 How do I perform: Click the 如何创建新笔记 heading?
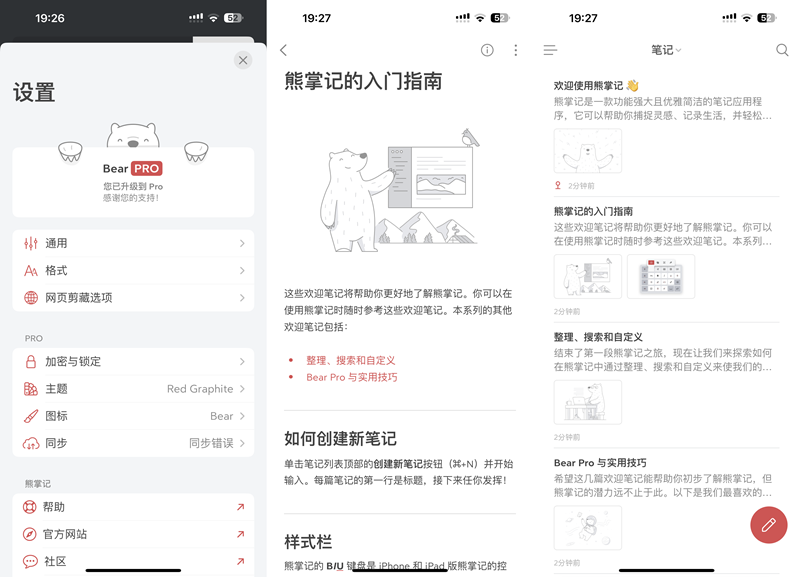coord(340,439)
